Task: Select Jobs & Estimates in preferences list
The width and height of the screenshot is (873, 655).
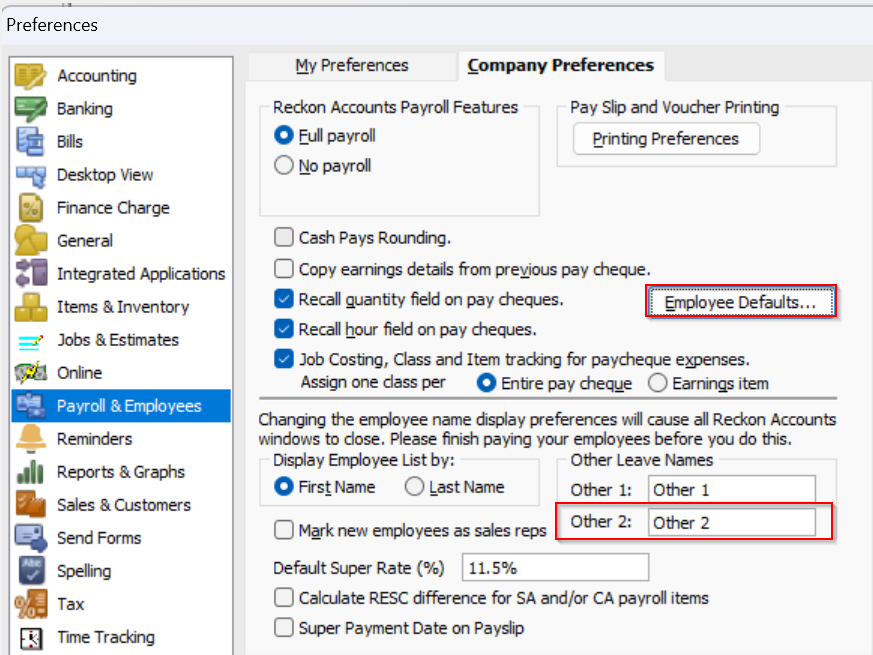Action: tap(118, 340)
